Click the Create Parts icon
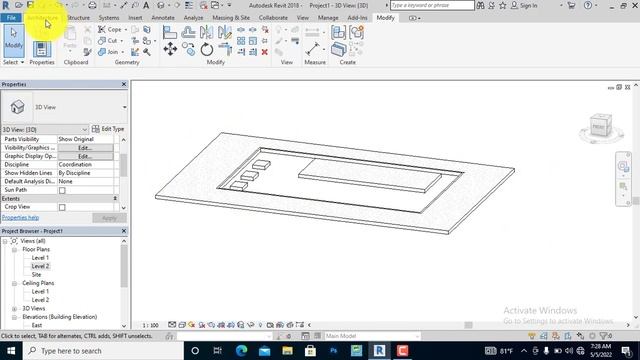This screenshot has height=360, width=640. pos(338,49)
